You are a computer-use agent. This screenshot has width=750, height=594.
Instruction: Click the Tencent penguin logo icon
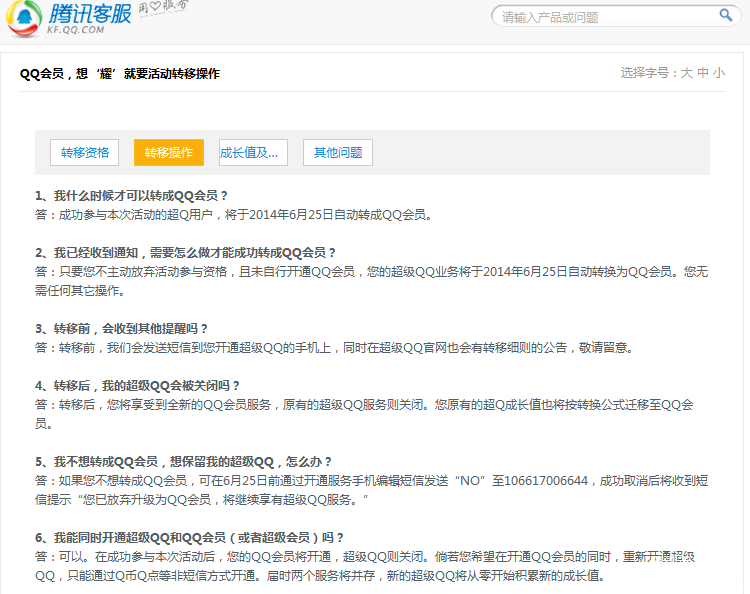tap(23, 18)
